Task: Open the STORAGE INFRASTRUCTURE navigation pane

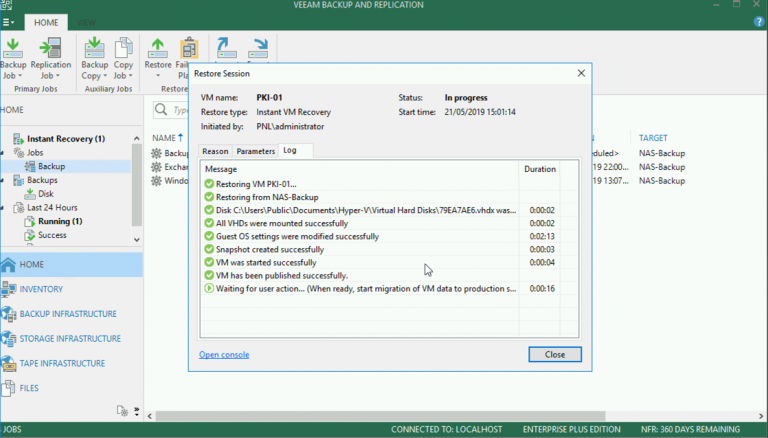Action: coord(72,339)
